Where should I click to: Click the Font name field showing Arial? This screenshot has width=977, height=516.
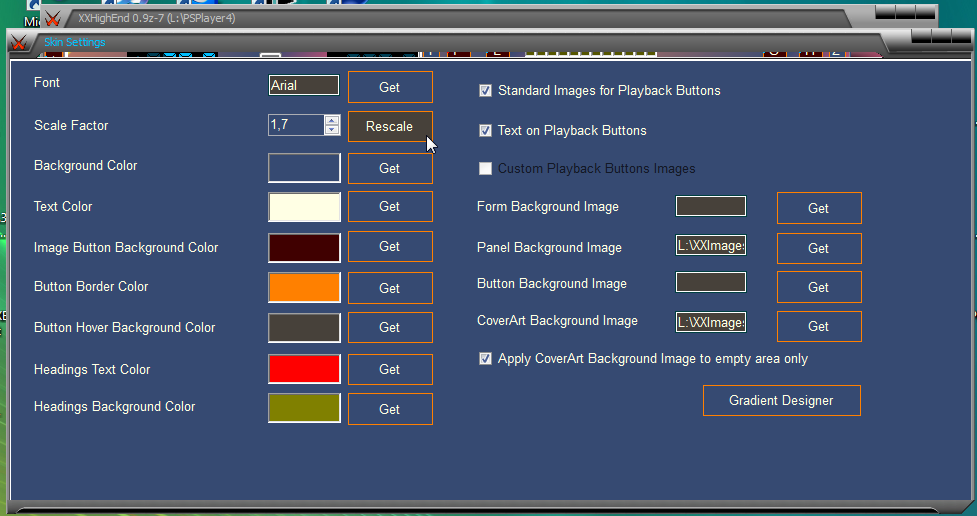pyautogui.click(x=304, y=85)
